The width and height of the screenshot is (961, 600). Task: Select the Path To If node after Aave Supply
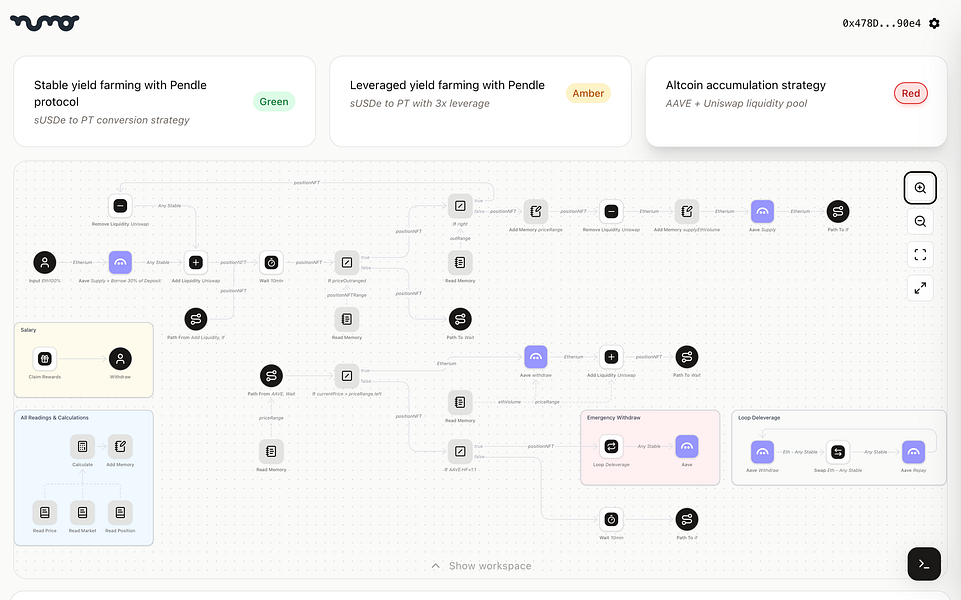click(x=838, y=211)
